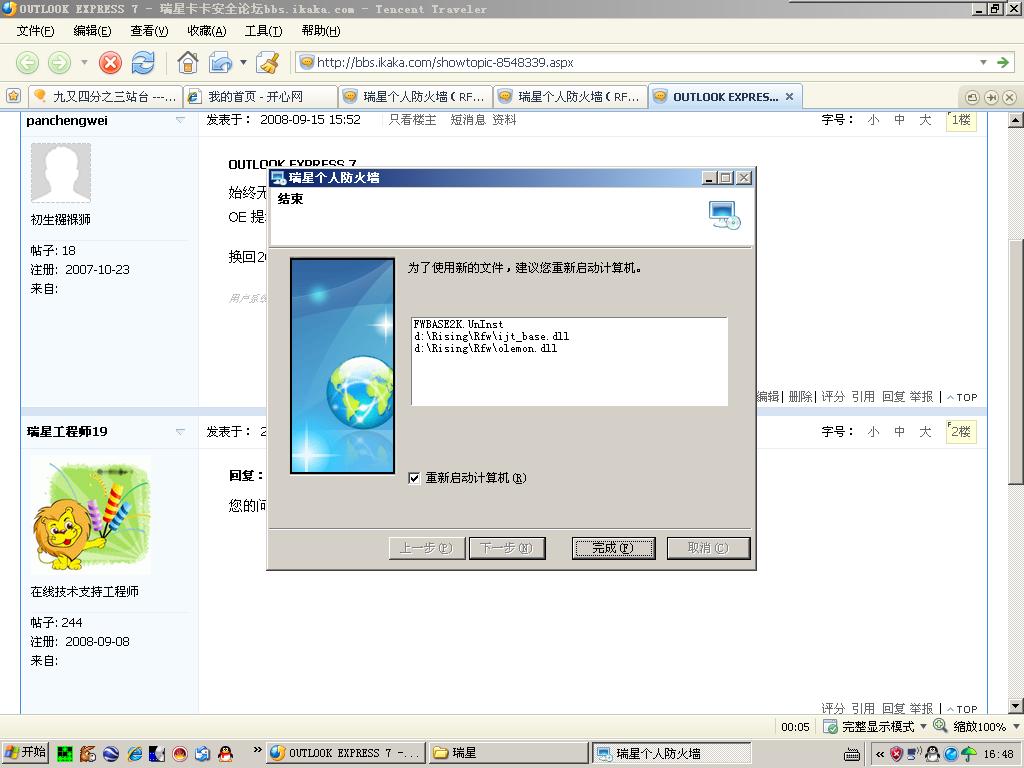The width and height of the screenshot is (1024, 768).
Task: Open the zoom 100% dropdown arrow
Action: click(1016, 726)
